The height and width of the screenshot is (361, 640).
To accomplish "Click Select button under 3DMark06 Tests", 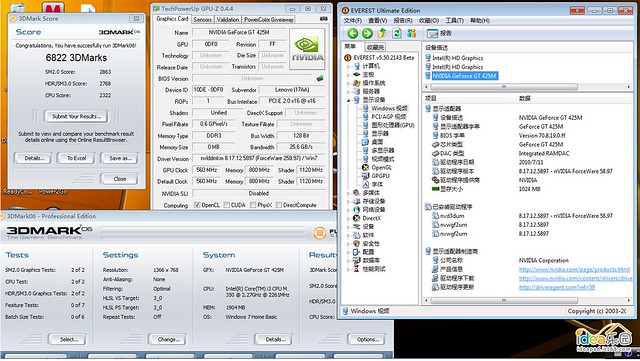I will pyautogui.click(x=69, y=339).
